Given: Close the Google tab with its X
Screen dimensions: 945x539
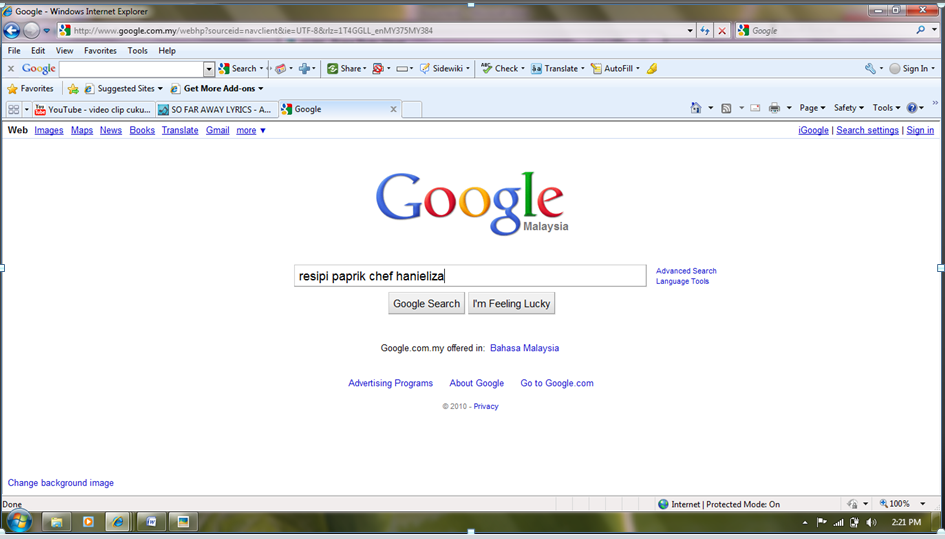Looking at the screenshot, I should click(x=394, y=109).
